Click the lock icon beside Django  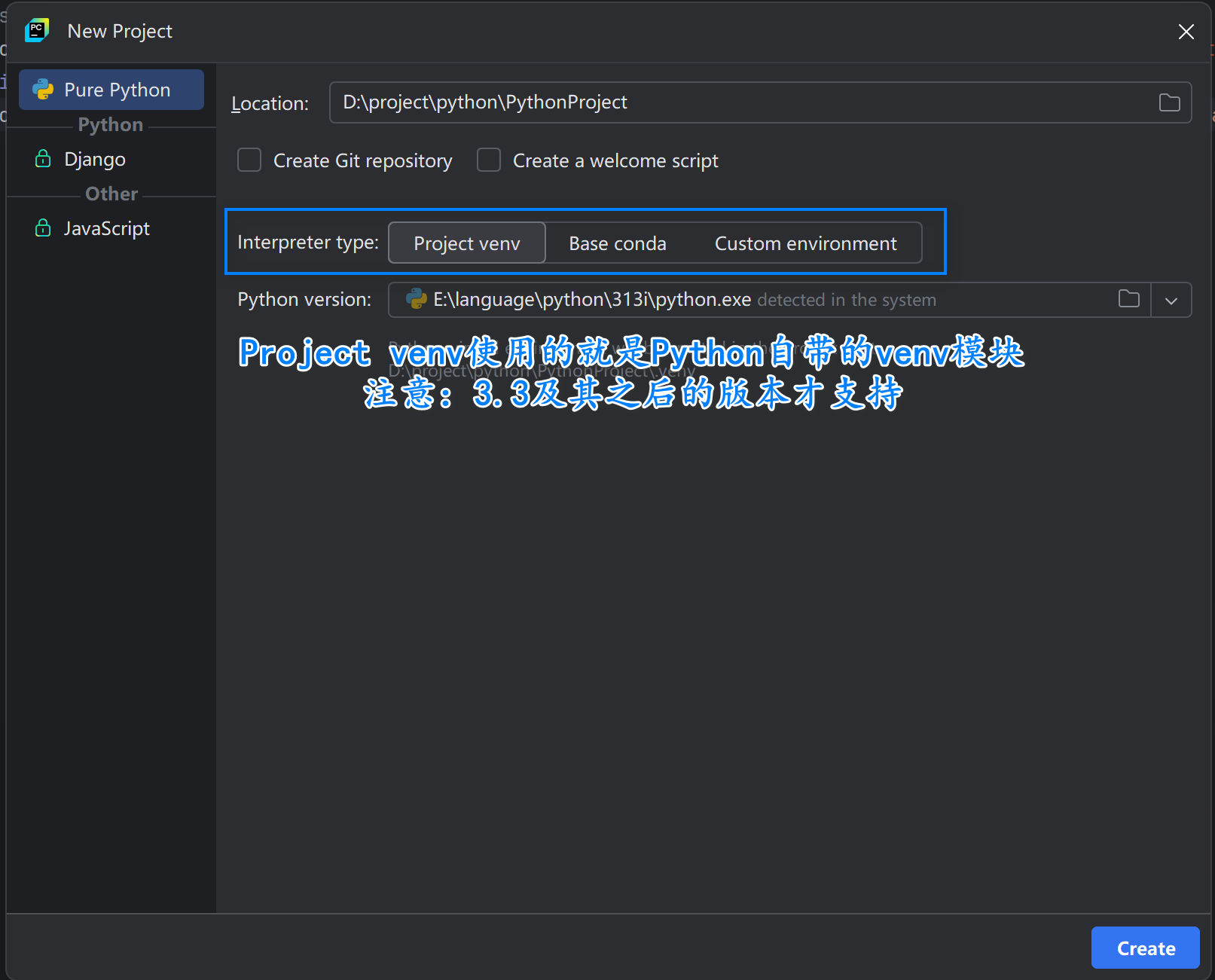coord(43,159)
